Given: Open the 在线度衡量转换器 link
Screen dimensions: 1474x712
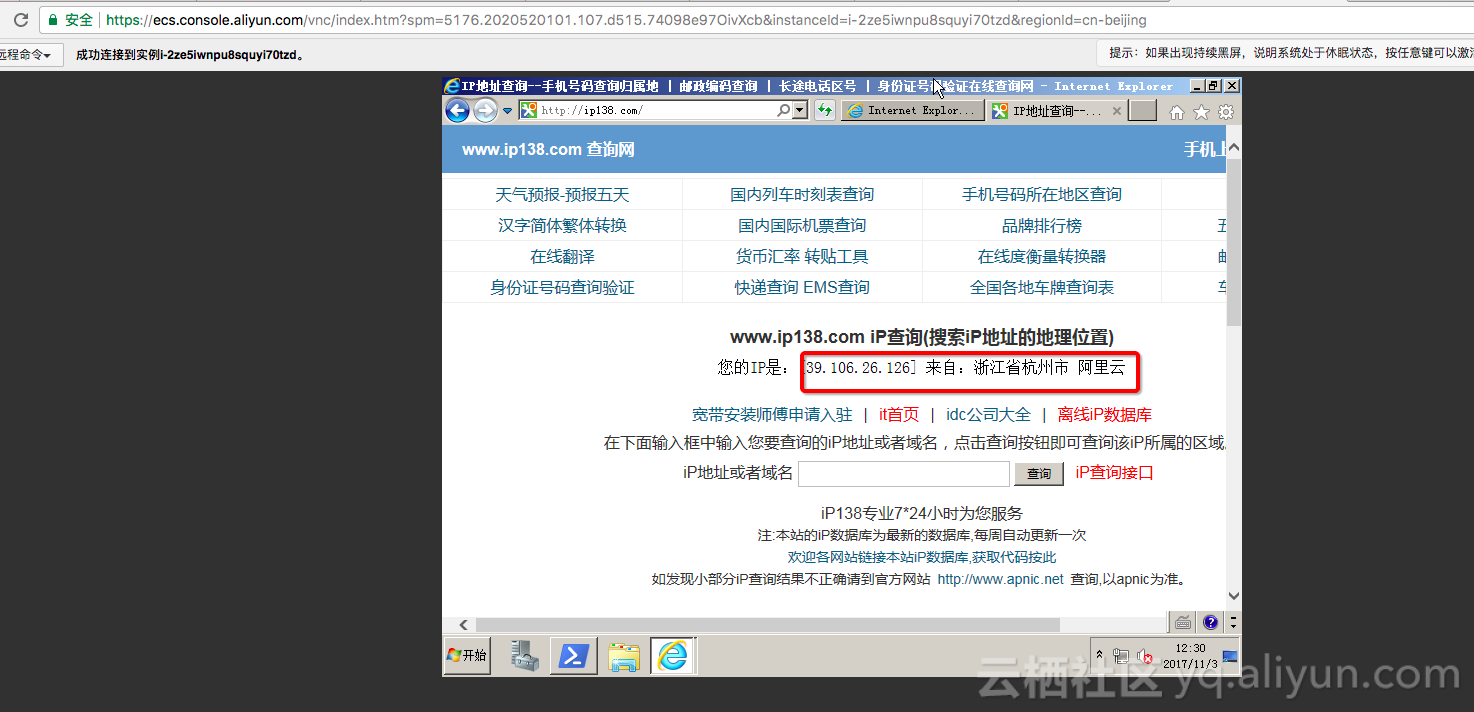Looking at the screenshot, I should [x=1042, y=256].
